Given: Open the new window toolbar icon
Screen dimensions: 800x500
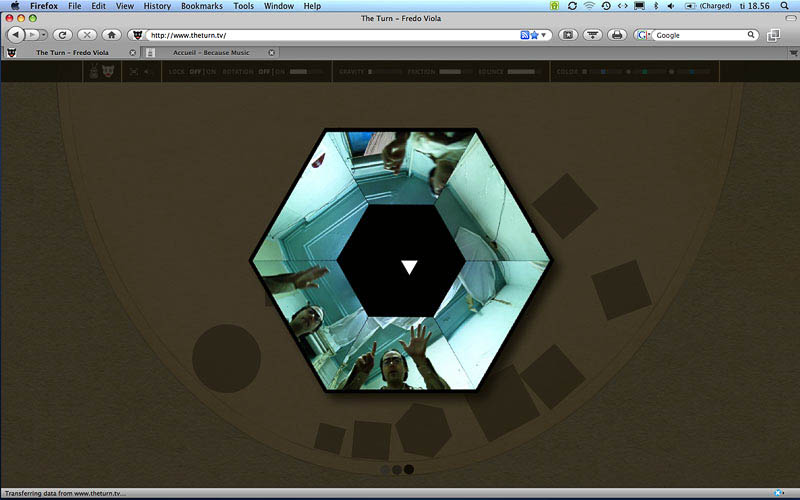Looking at the screenshot, I should tap(773, 35).
